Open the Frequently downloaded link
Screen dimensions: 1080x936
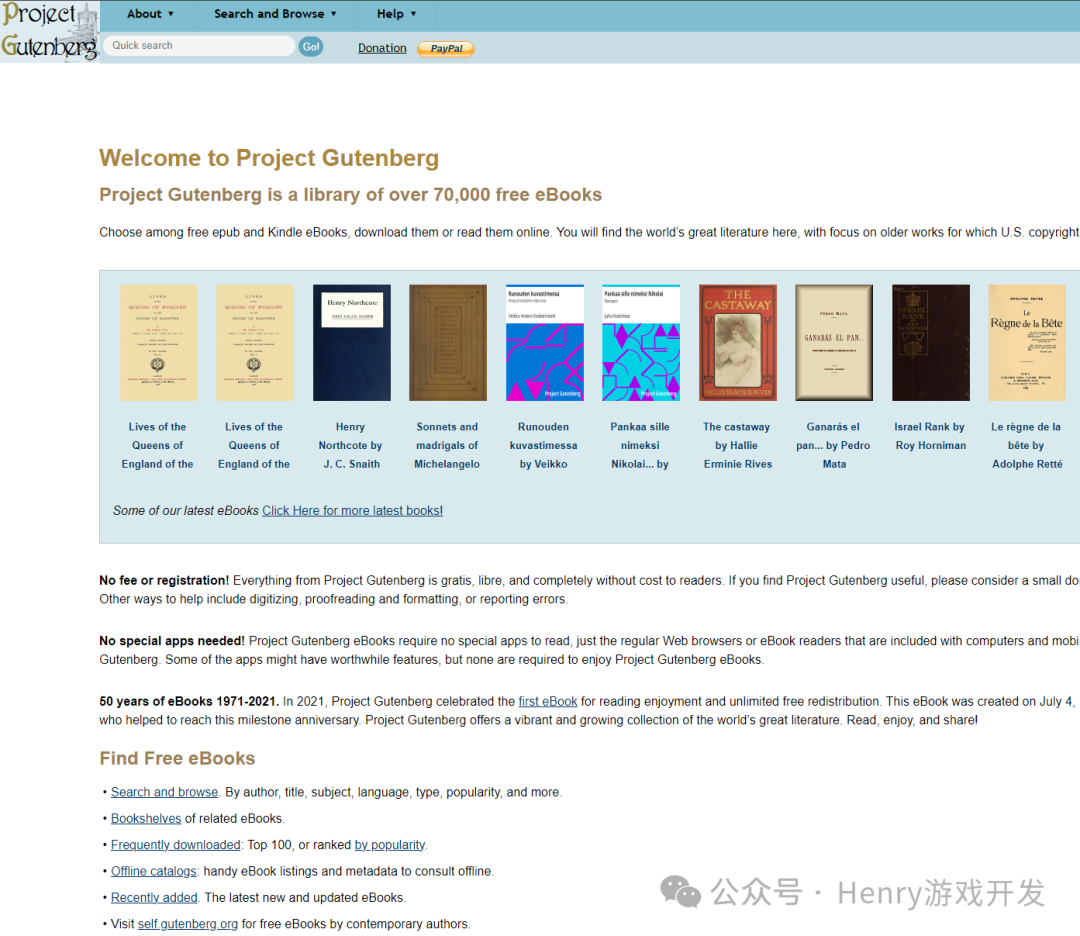(176, 844)
